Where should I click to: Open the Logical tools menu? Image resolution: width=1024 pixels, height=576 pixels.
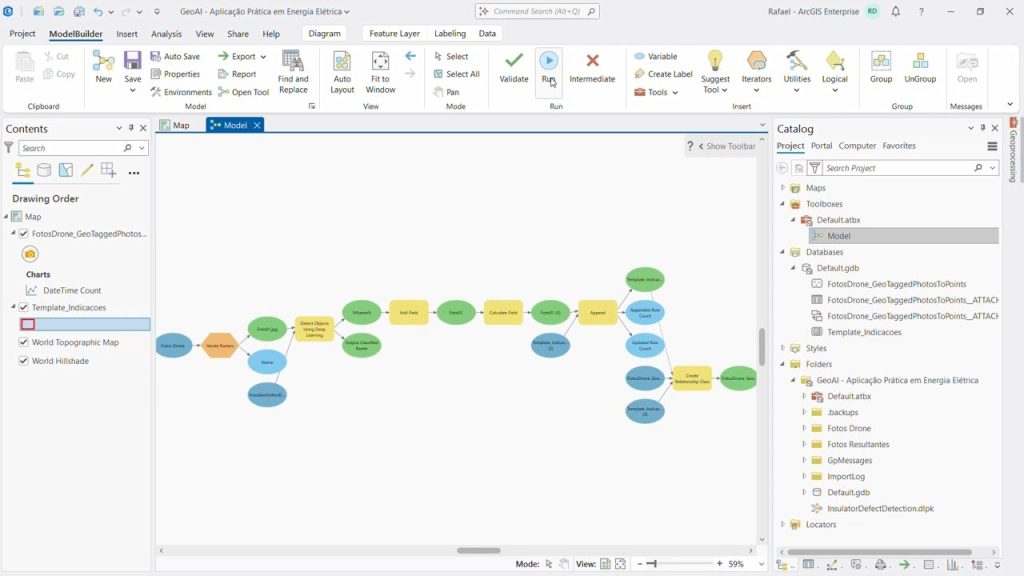point(835,72)
